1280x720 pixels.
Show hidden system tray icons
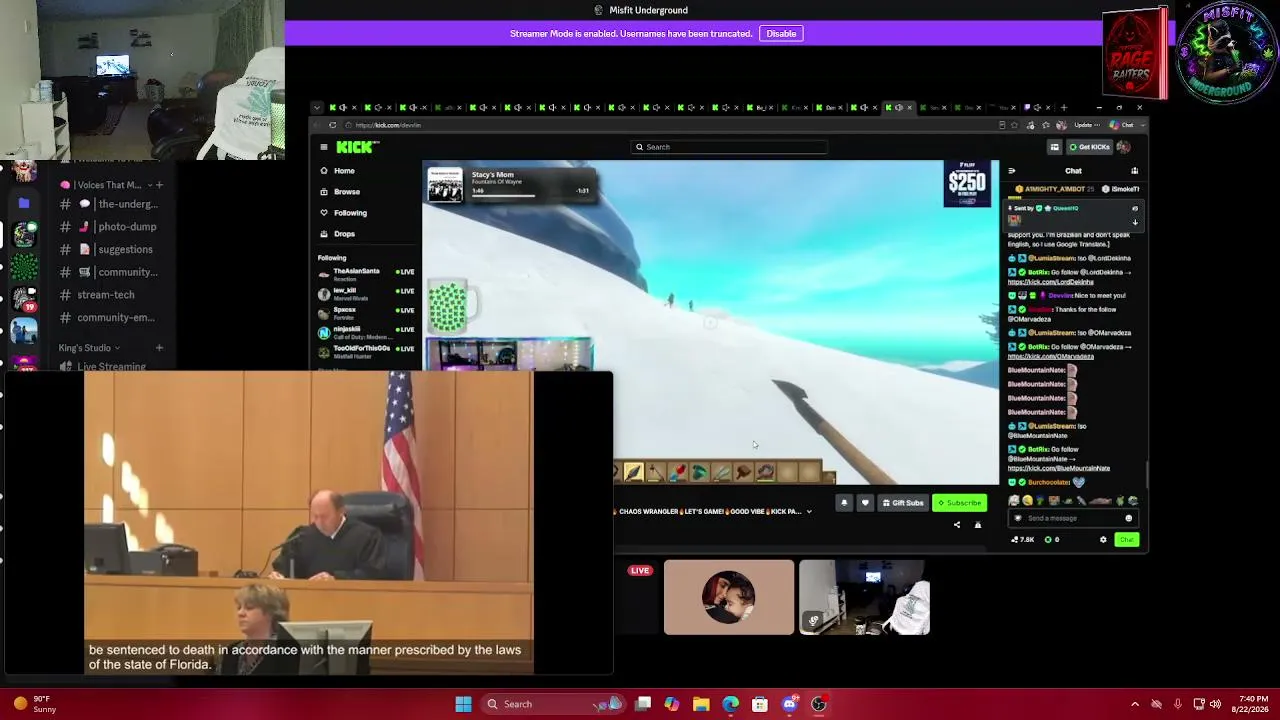1135,704
